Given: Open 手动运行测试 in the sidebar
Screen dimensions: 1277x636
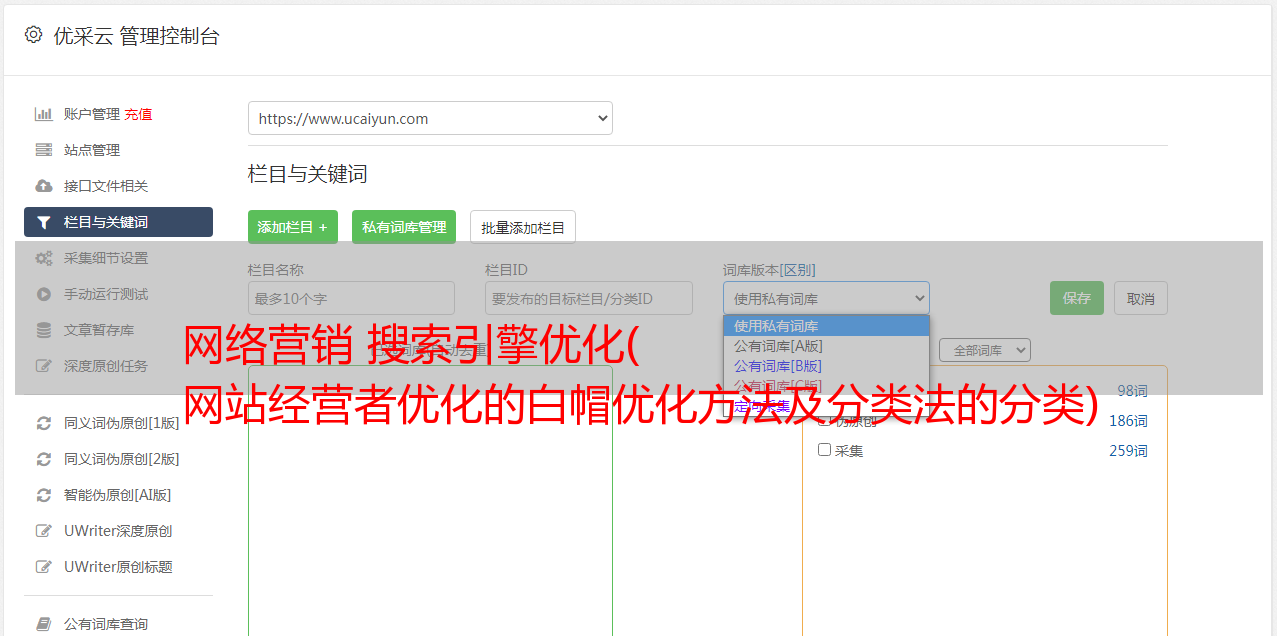Looking at the screenshot, I should pos(106,294).
